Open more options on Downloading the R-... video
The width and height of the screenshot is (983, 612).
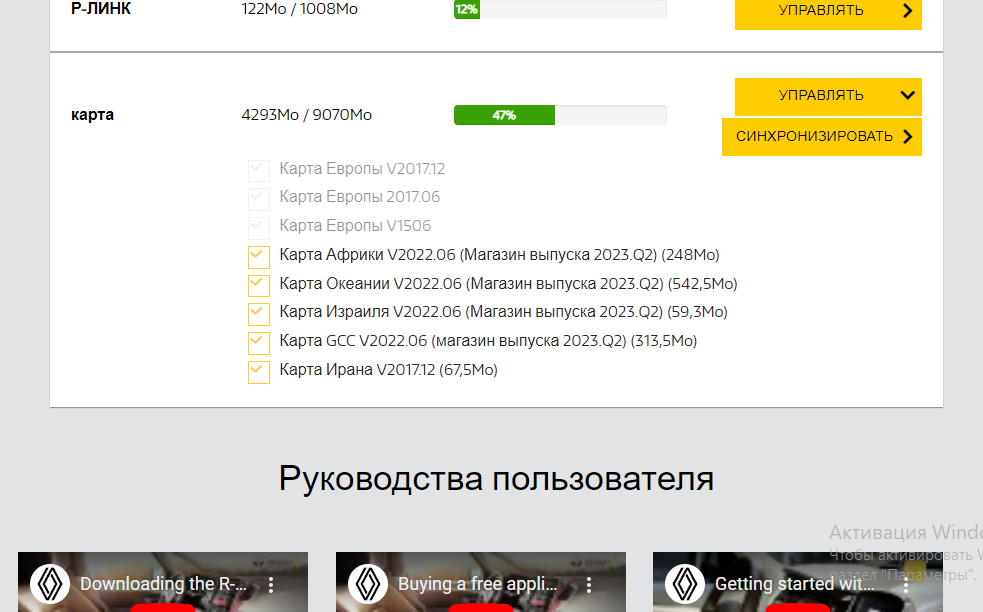(x=271, y=585)
